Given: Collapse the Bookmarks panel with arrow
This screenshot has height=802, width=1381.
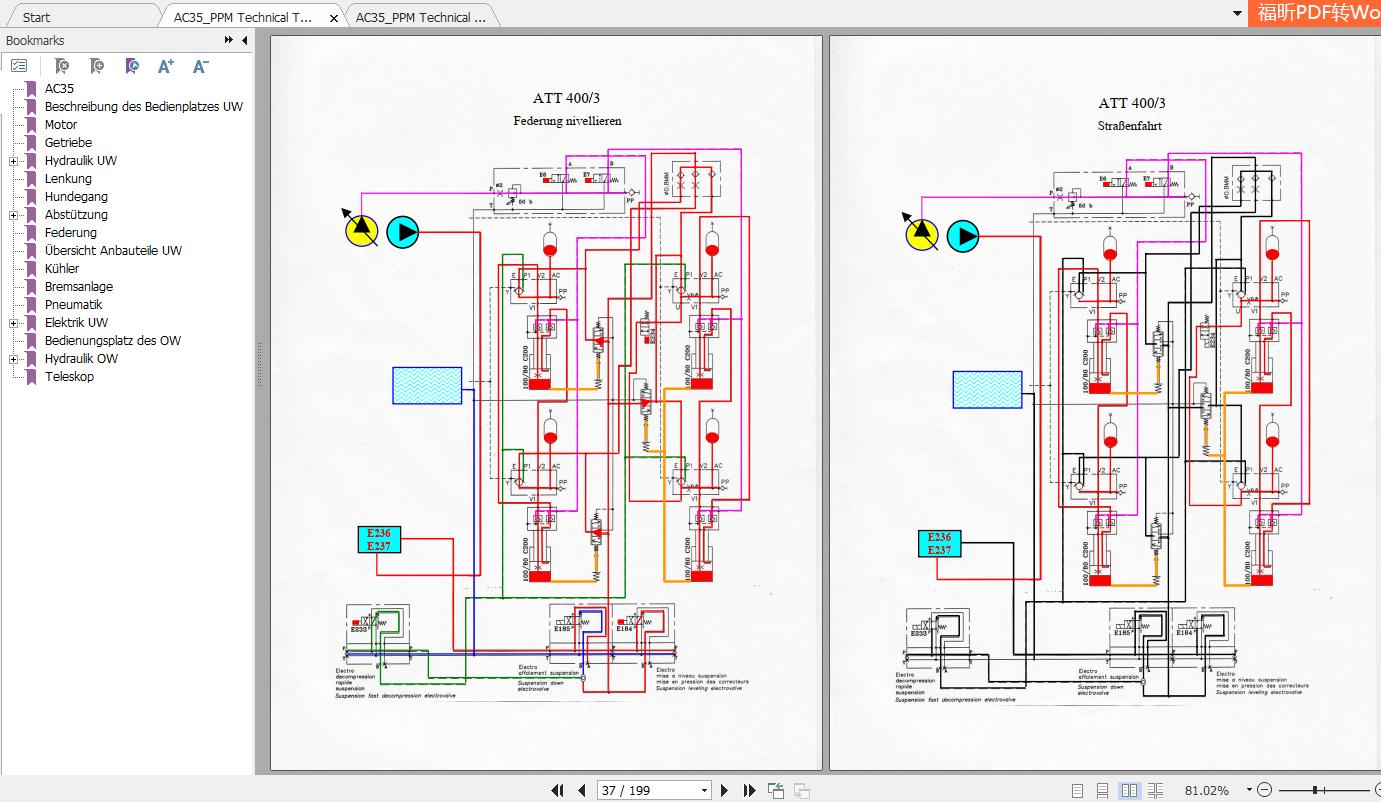Looking at the screenshot, I should tap(245, 40).
